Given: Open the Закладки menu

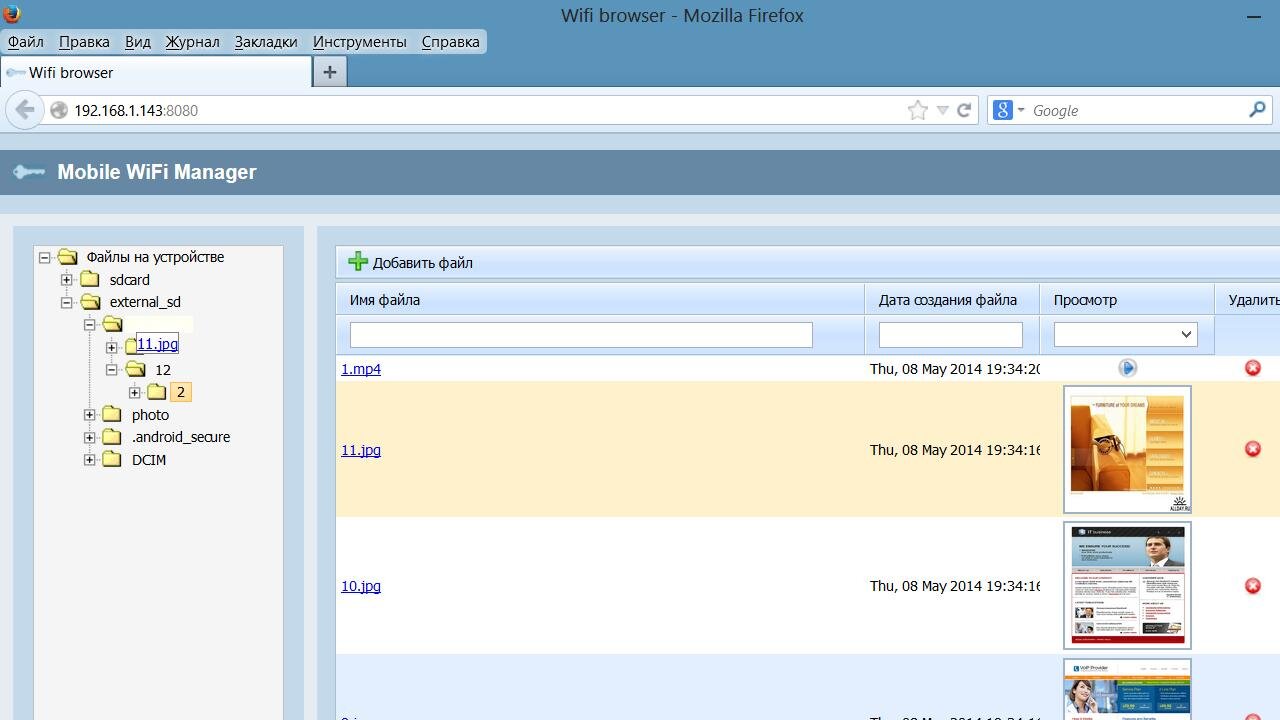Looking at the screenshot, I should pyautogui.click(x=266, y=42).
